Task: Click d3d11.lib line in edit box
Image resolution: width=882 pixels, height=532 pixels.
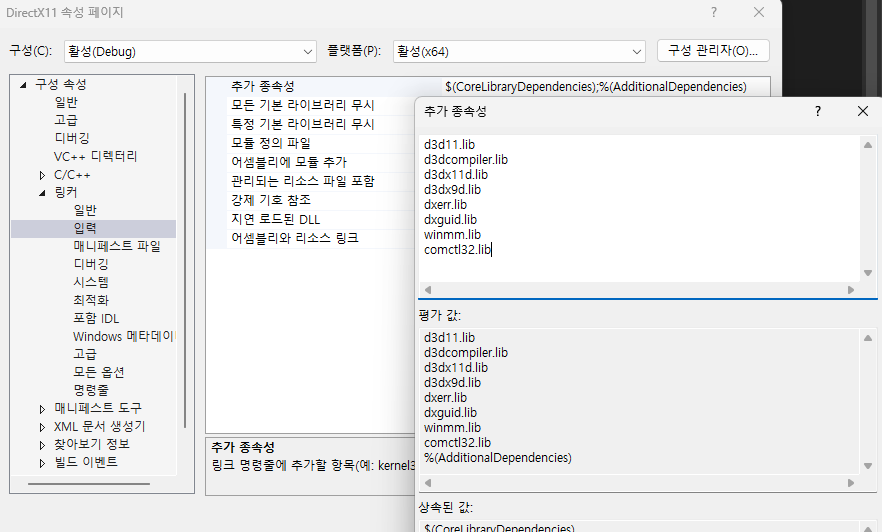Action: coord(449,145)
